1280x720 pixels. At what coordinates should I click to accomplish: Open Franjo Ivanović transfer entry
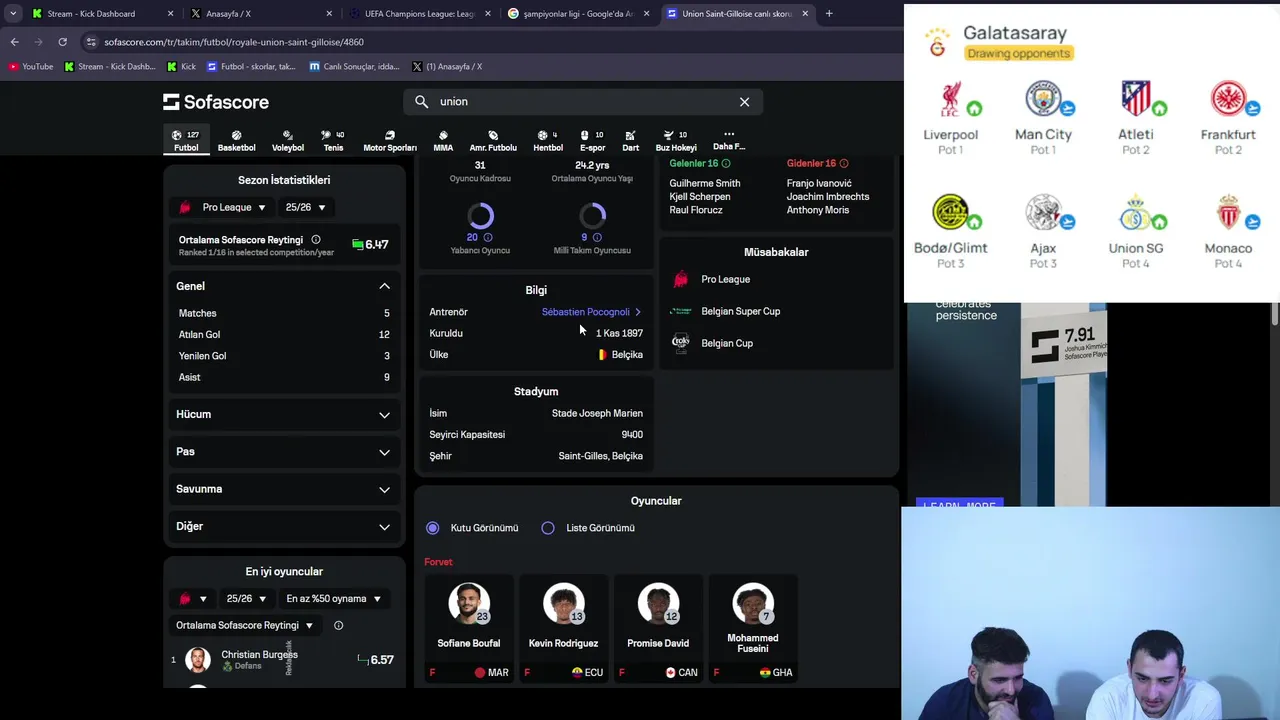[819, 184]
